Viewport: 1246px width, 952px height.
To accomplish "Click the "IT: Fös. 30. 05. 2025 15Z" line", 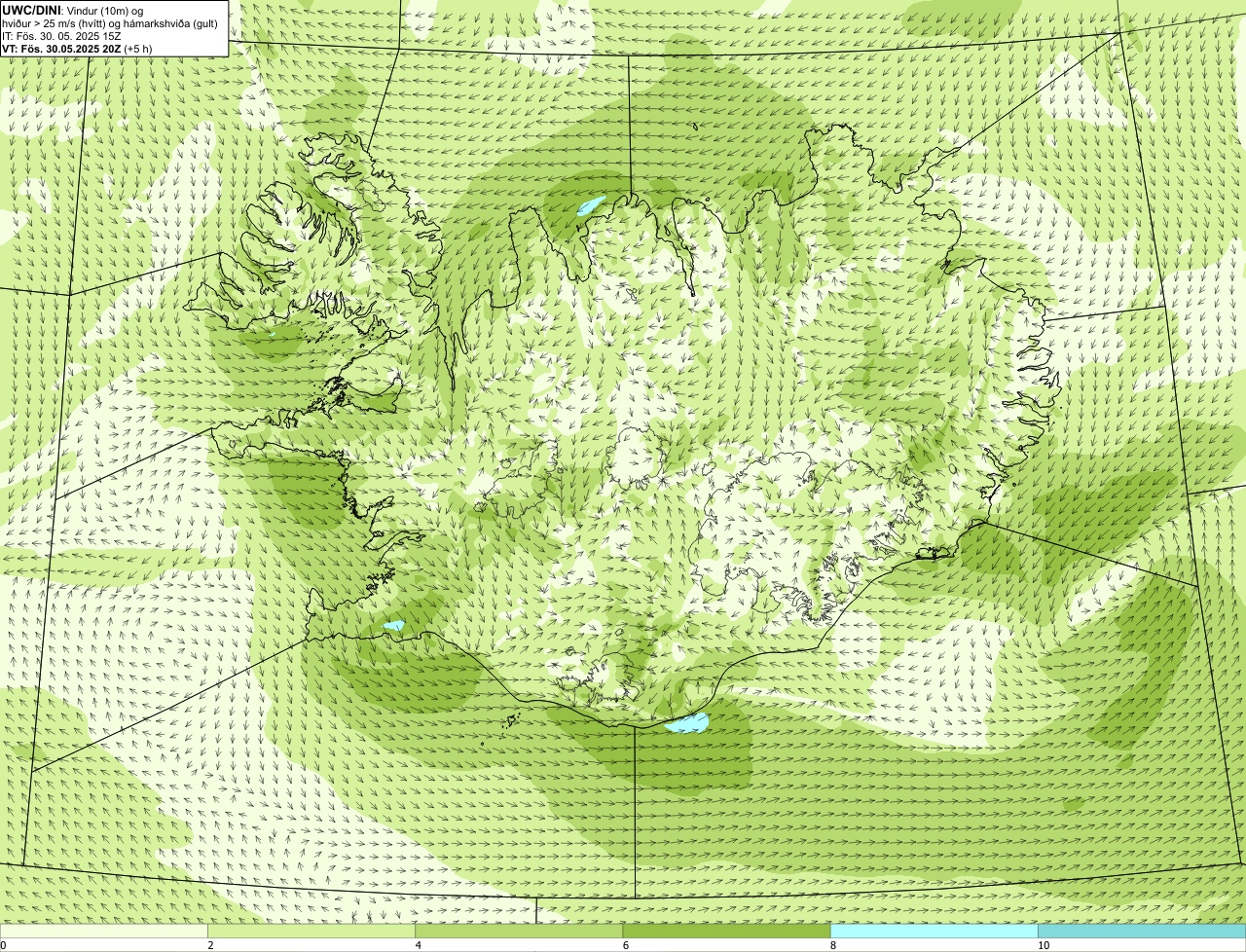I will click(x=61, y=35).
